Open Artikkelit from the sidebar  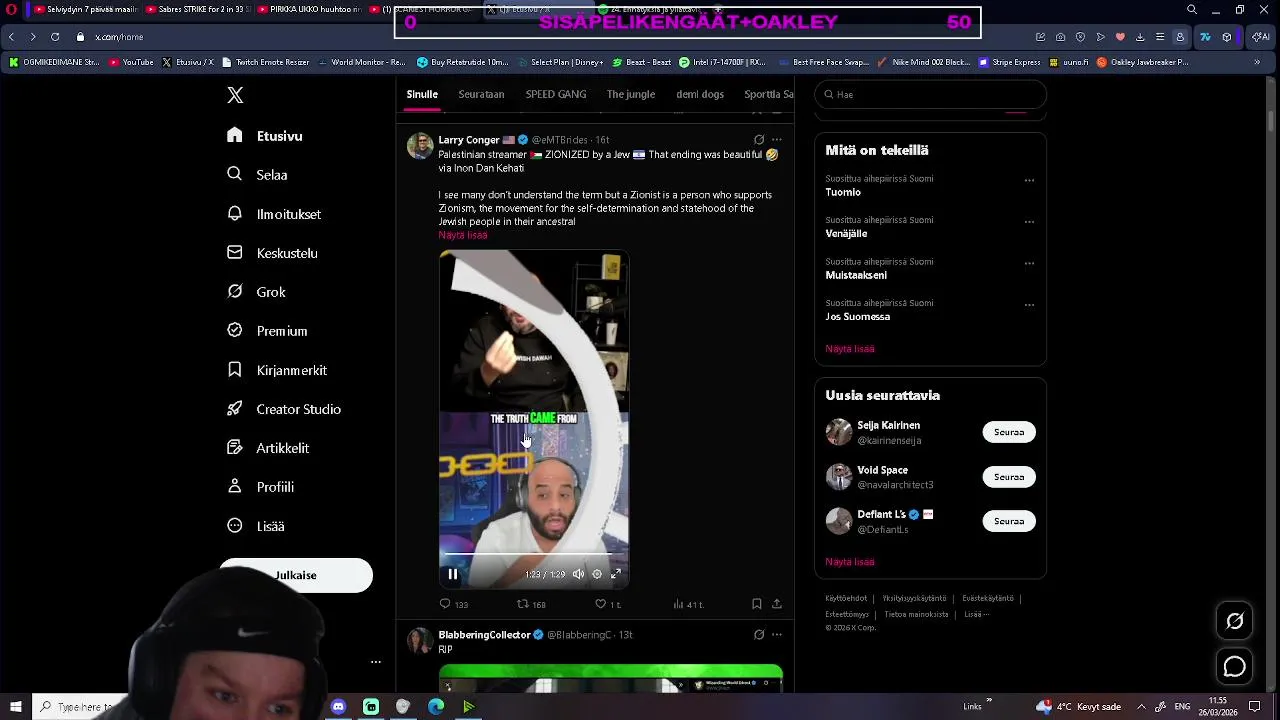tap(268, 448)
